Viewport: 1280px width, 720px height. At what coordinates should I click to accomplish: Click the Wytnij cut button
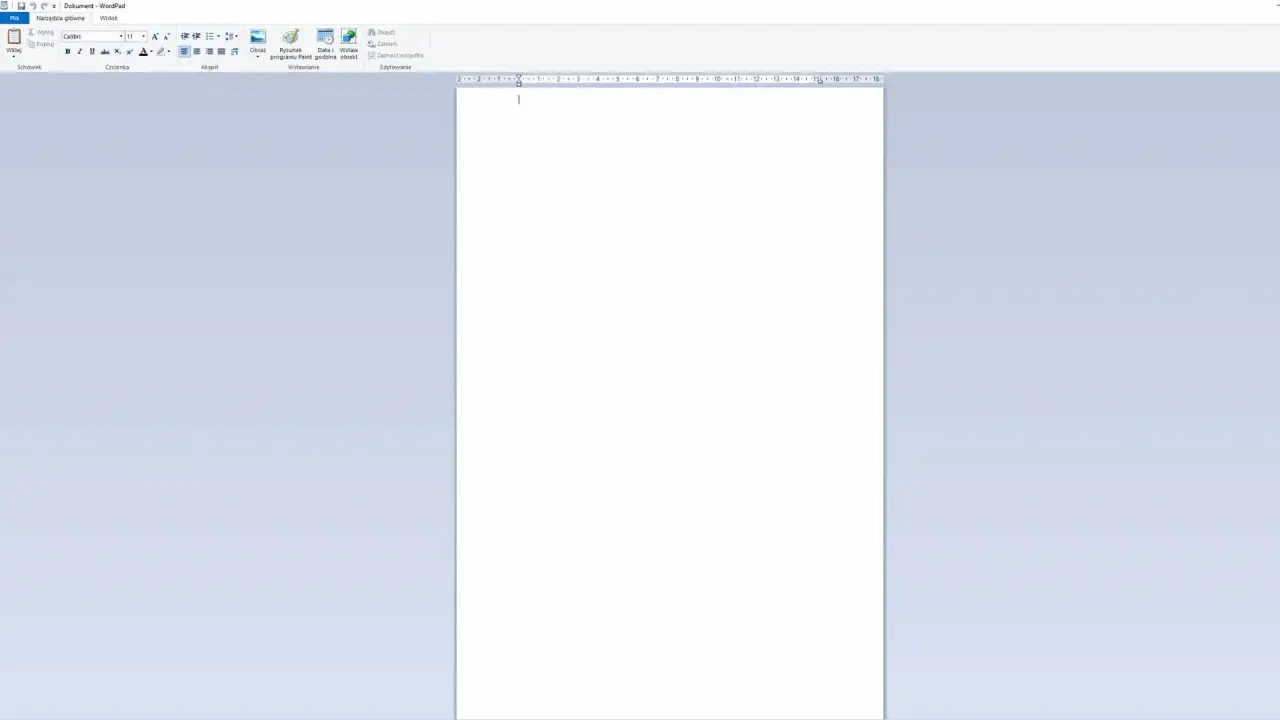click(x=41, y=32)
